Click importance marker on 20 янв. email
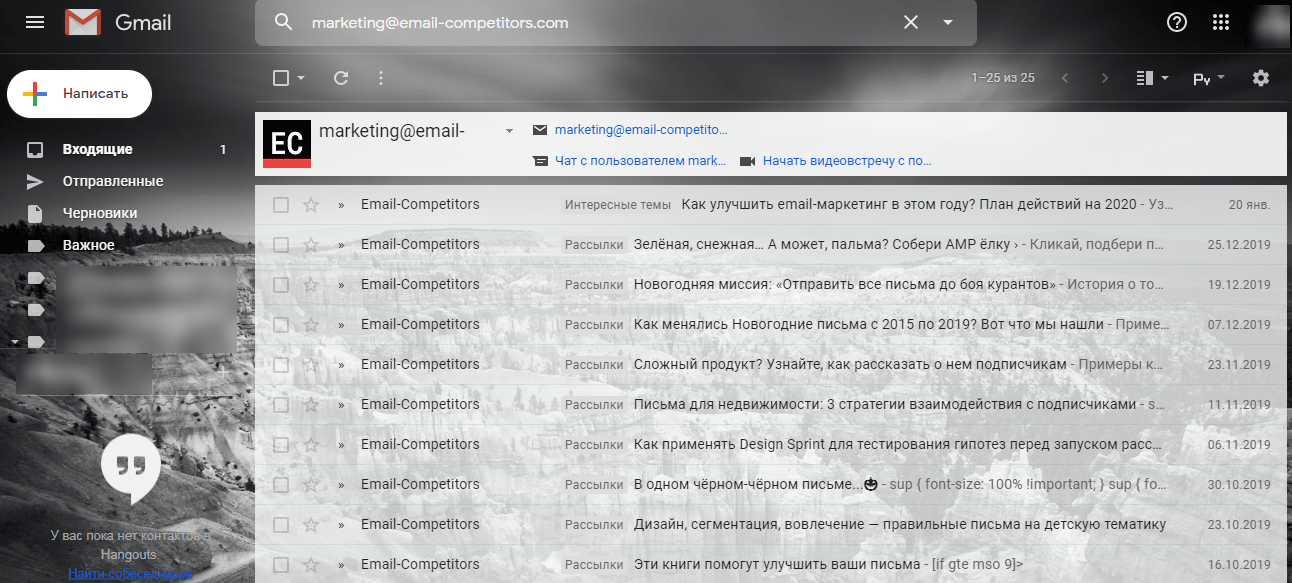The width and height of the screenshot is (1292, 583). pos(341,205)
